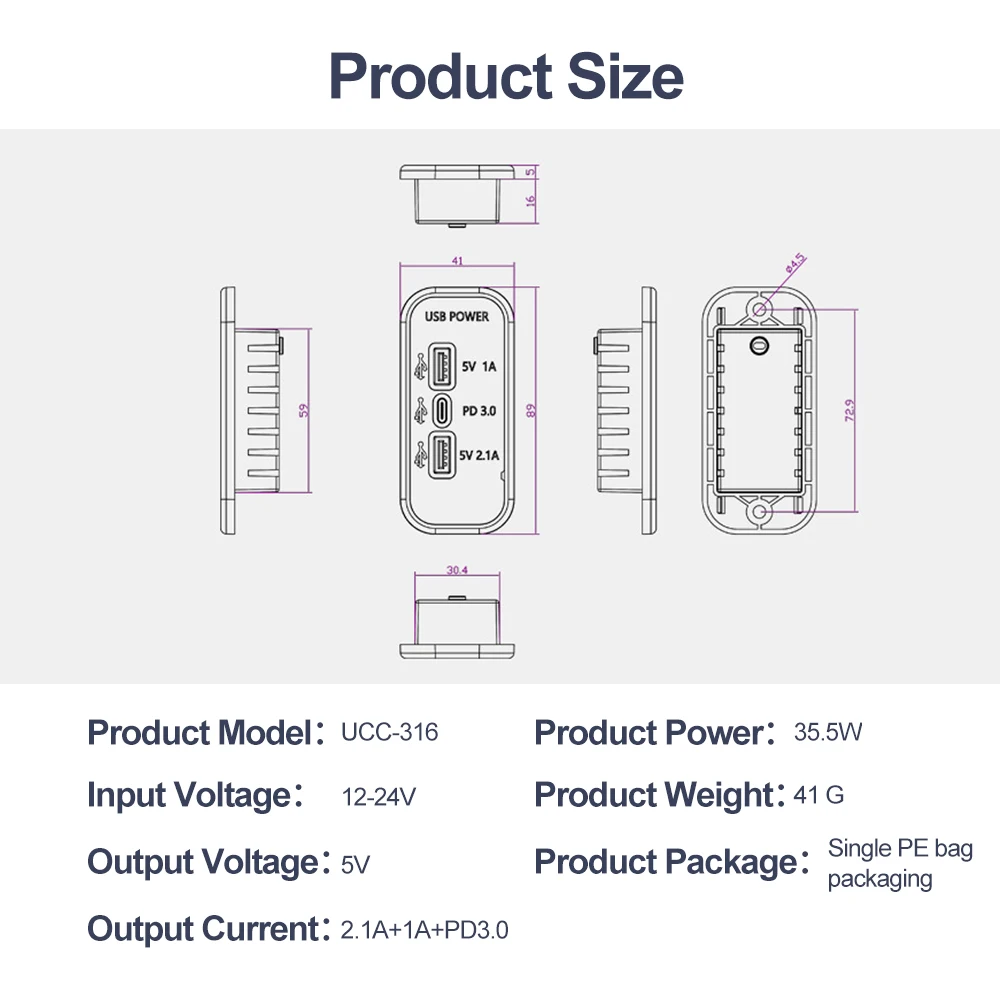
Task: Click the USB symbol beside 5V 1A
Action: pyautogui.click(x=419, y=367)
